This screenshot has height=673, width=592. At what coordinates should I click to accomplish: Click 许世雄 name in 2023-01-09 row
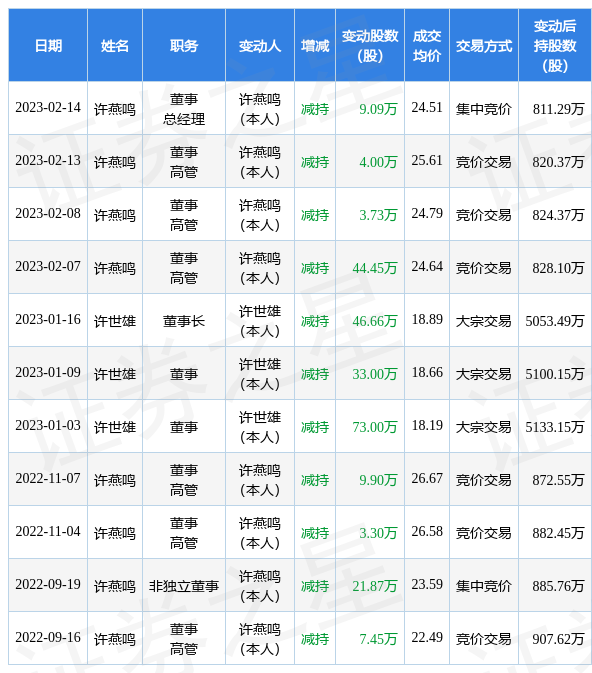[x=115, y=374]
